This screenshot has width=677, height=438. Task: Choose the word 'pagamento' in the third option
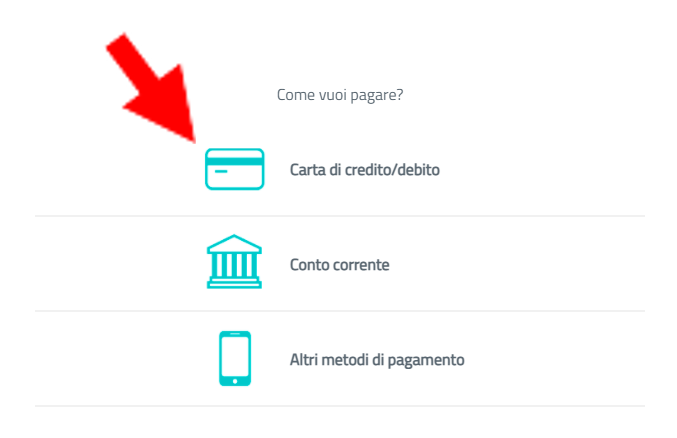pyautogui.click(x=426, y=361)
